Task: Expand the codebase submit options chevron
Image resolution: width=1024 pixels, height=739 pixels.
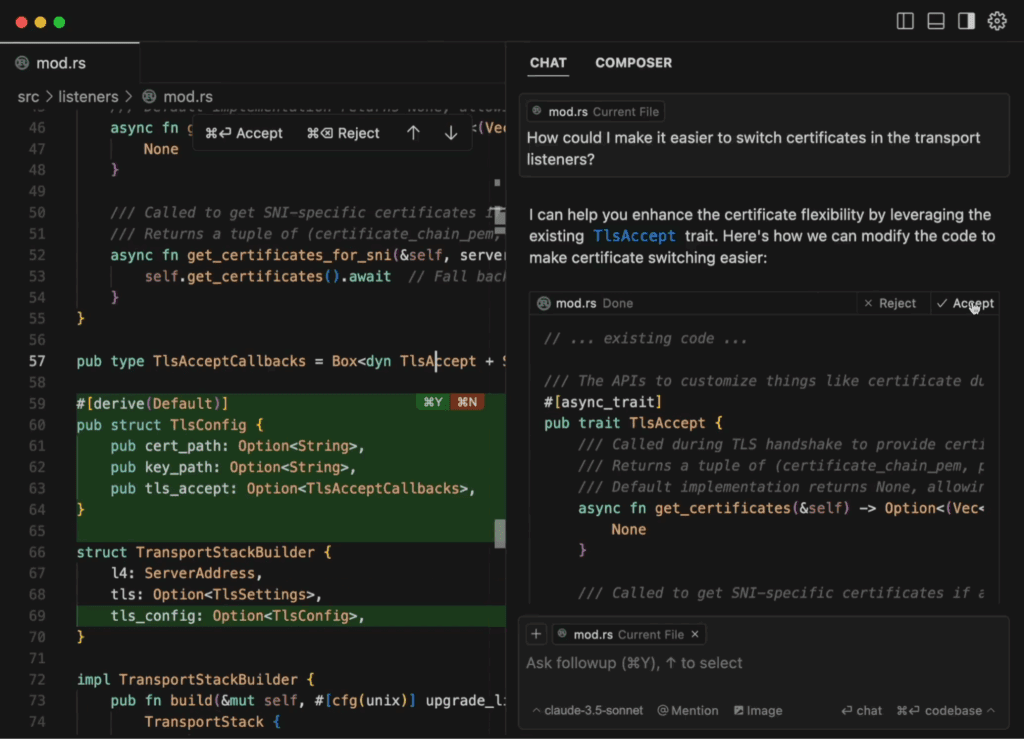Action: tap(991, 710)
